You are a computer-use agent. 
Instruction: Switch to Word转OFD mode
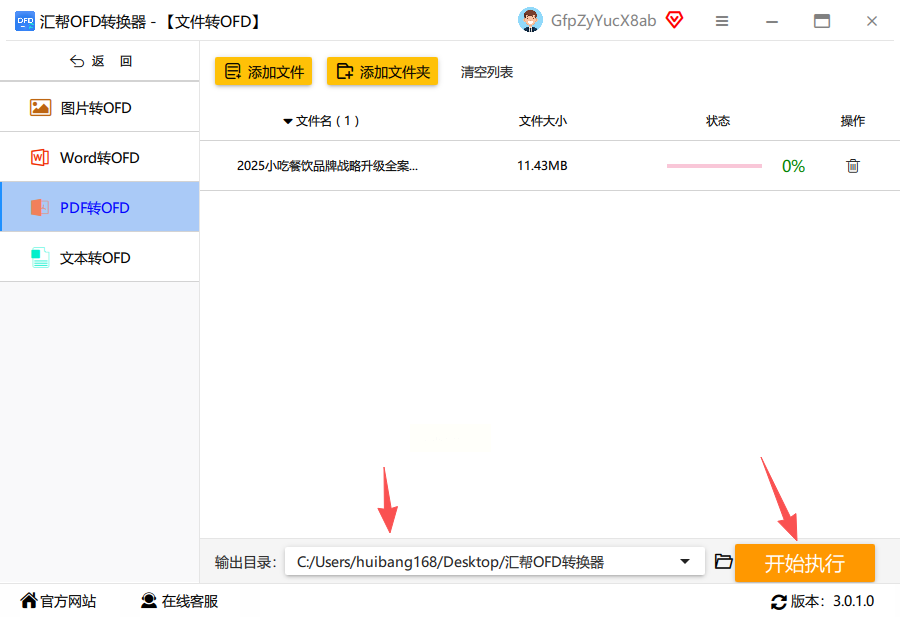(100, 157)
